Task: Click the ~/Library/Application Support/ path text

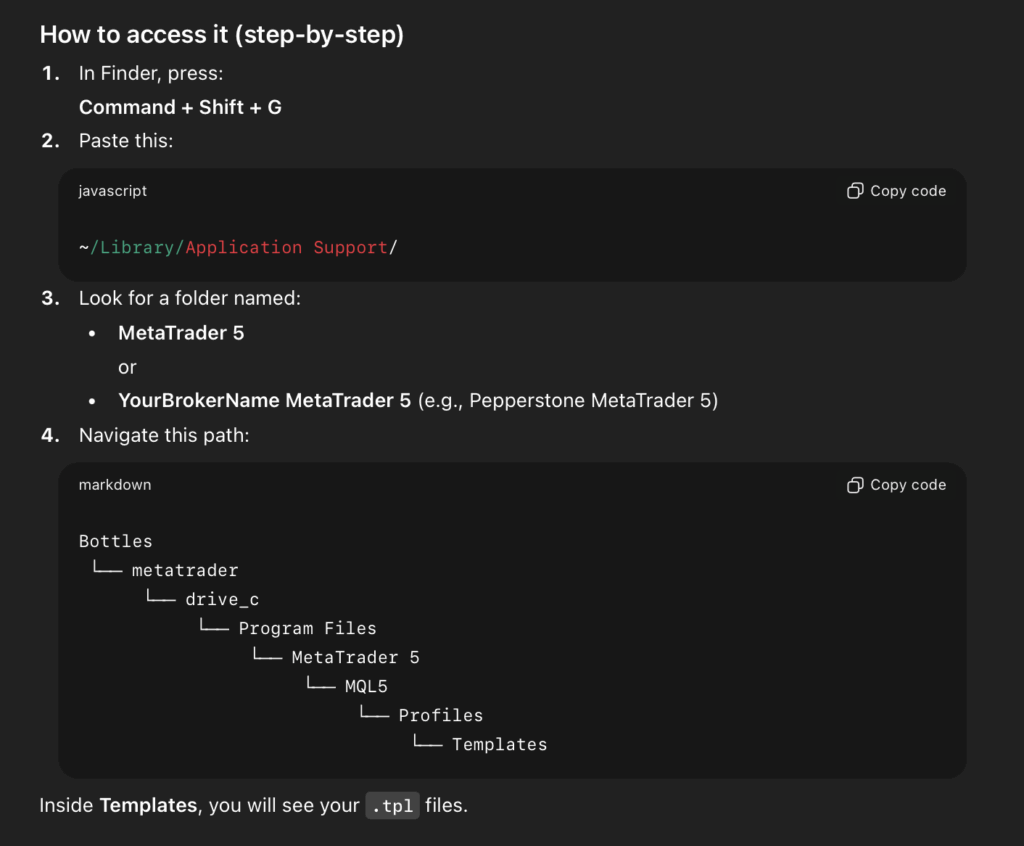Action: pos(238,247)
